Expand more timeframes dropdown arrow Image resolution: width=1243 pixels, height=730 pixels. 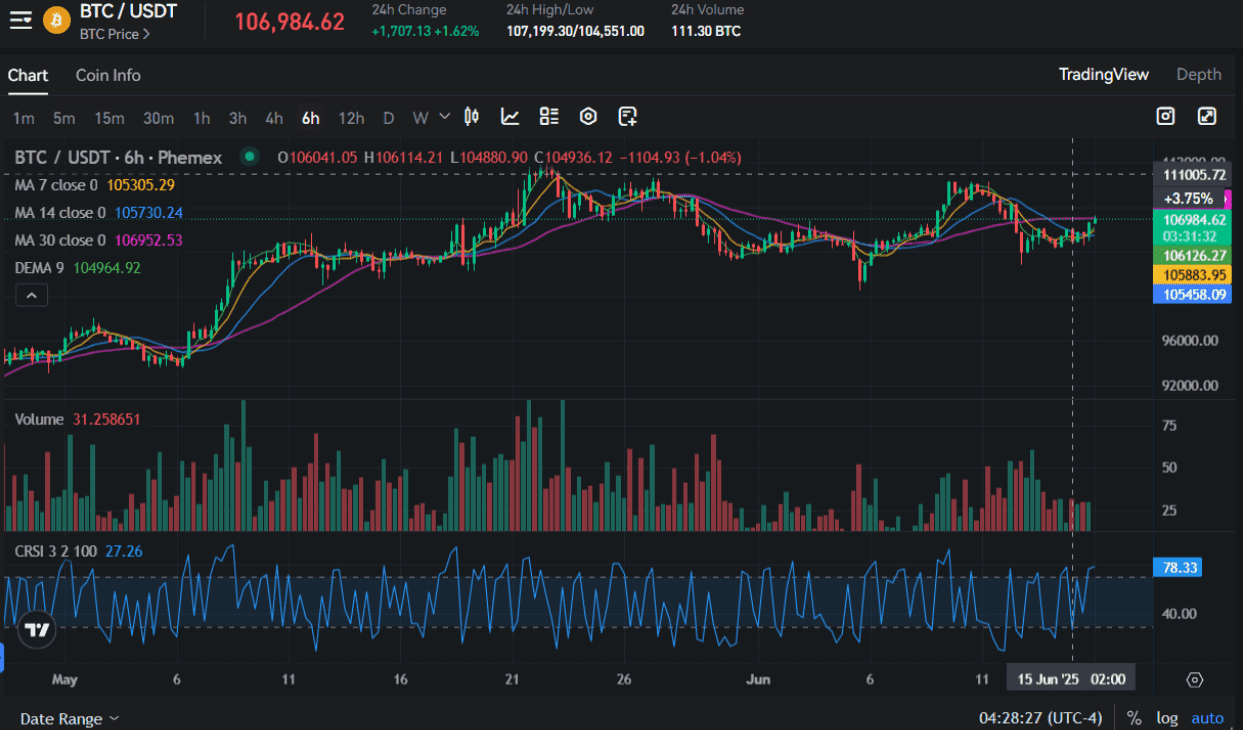pos(444,117)
